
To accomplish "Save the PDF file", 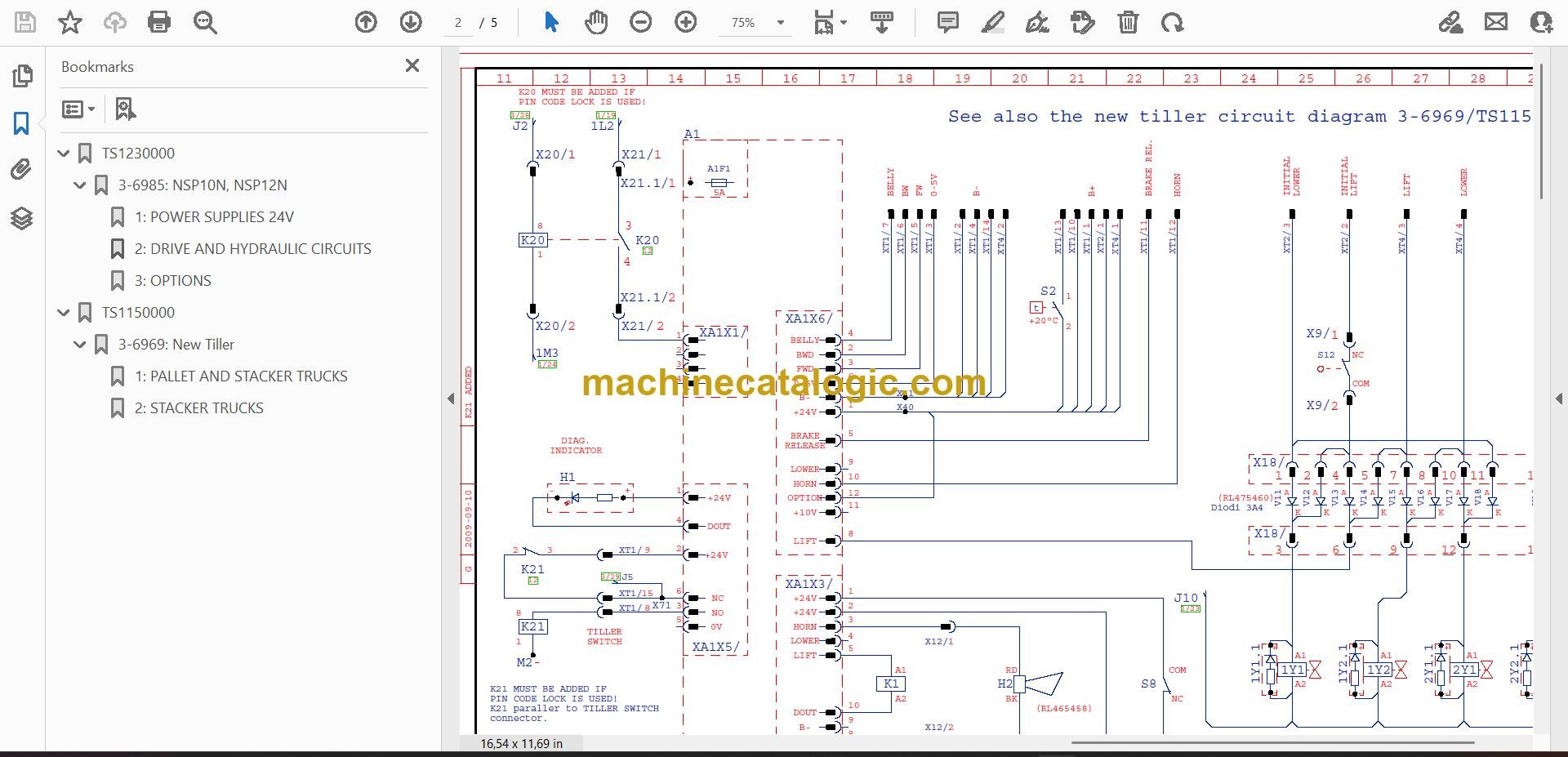I will (x=25, y=22).
